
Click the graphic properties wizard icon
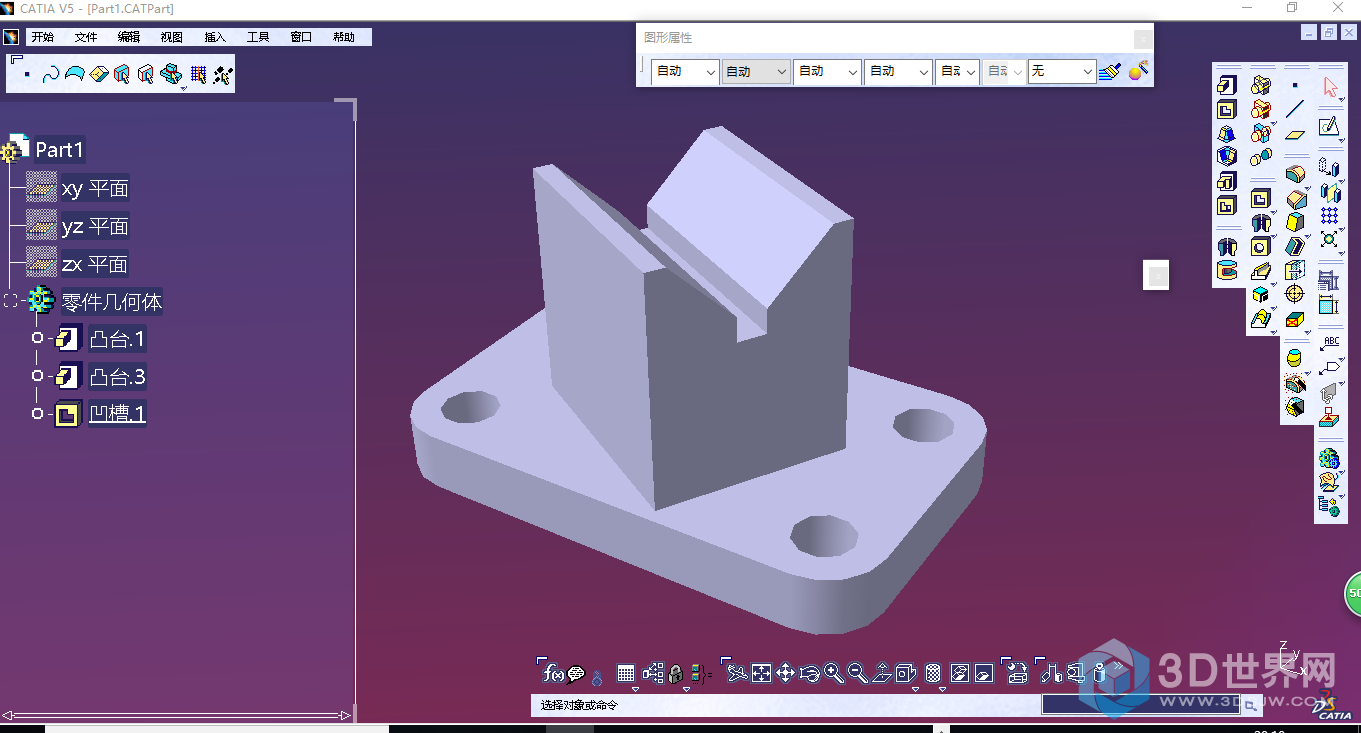coord(1138,71)
